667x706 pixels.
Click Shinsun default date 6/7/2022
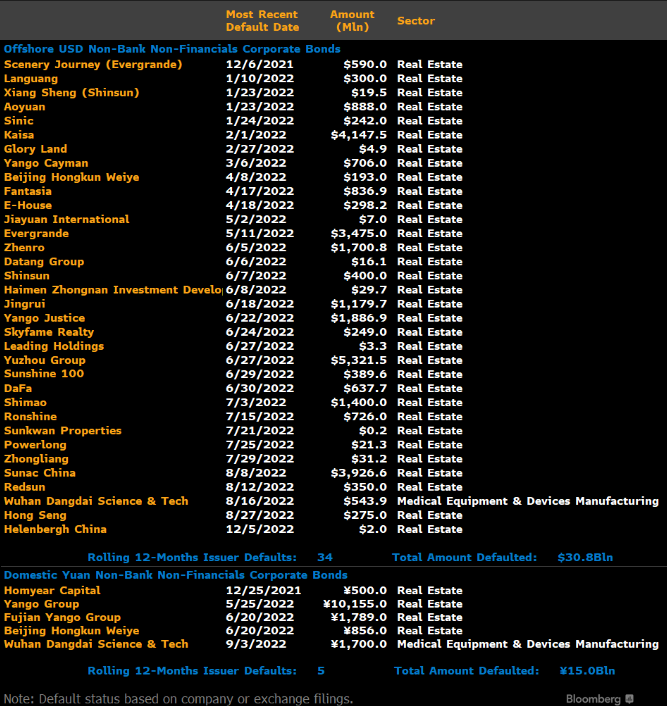pos(256,276)
